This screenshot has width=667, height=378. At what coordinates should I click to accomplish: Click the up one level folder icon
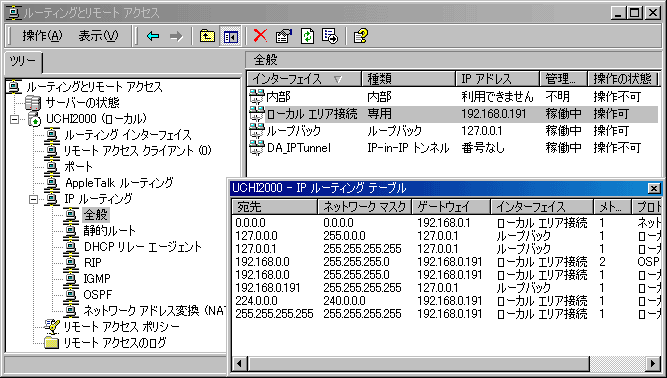[207, 37]
